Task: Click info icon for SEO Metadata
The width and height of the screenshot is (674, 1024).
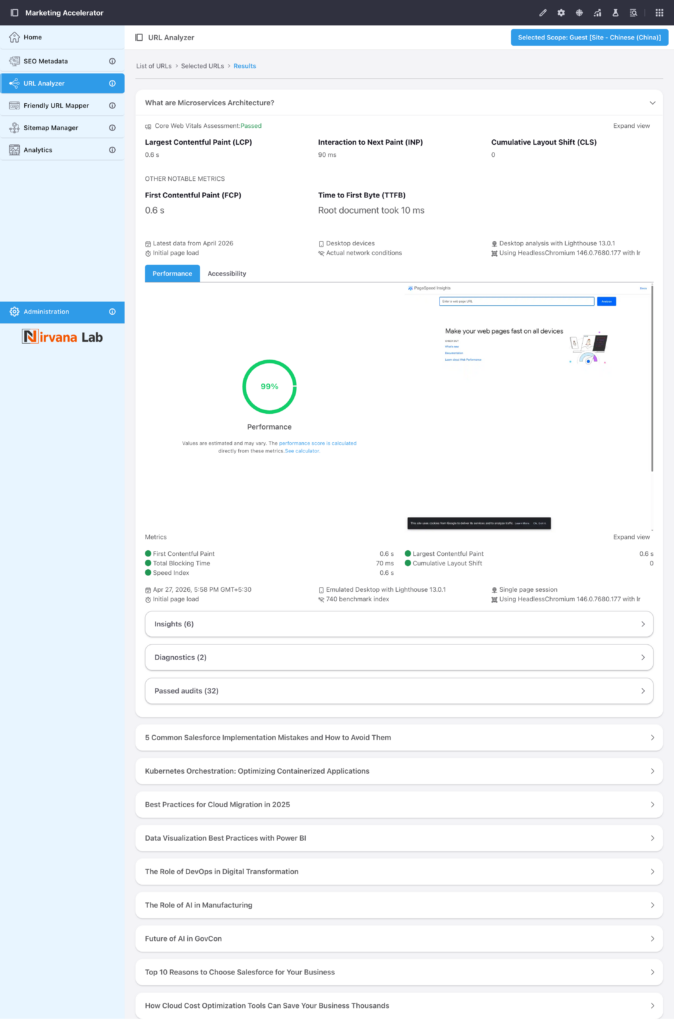Action: [112, 61]
